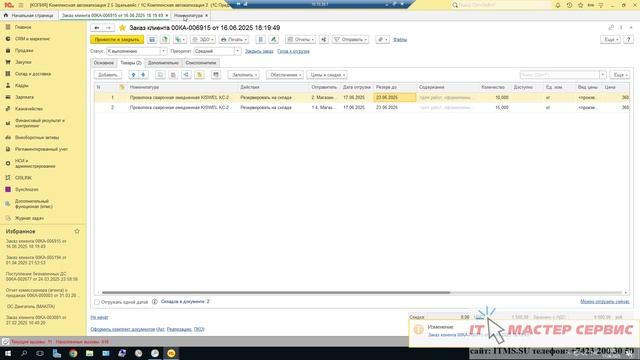The width and height of the screenshot is (640, 360).
Task: Click the link icon top-right of the form
Action: (x=611, y=27)
